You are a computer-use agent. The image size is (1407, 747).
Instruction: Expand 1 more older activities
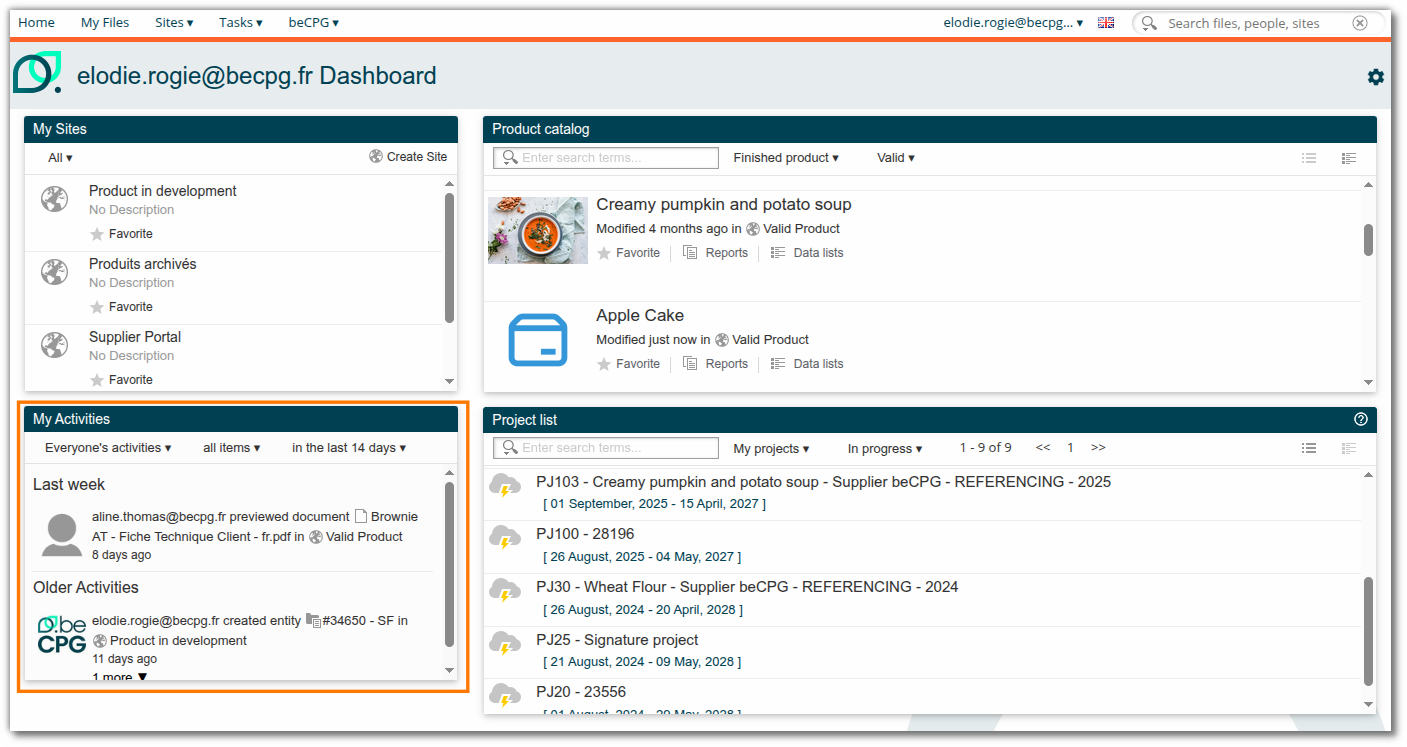120,677
